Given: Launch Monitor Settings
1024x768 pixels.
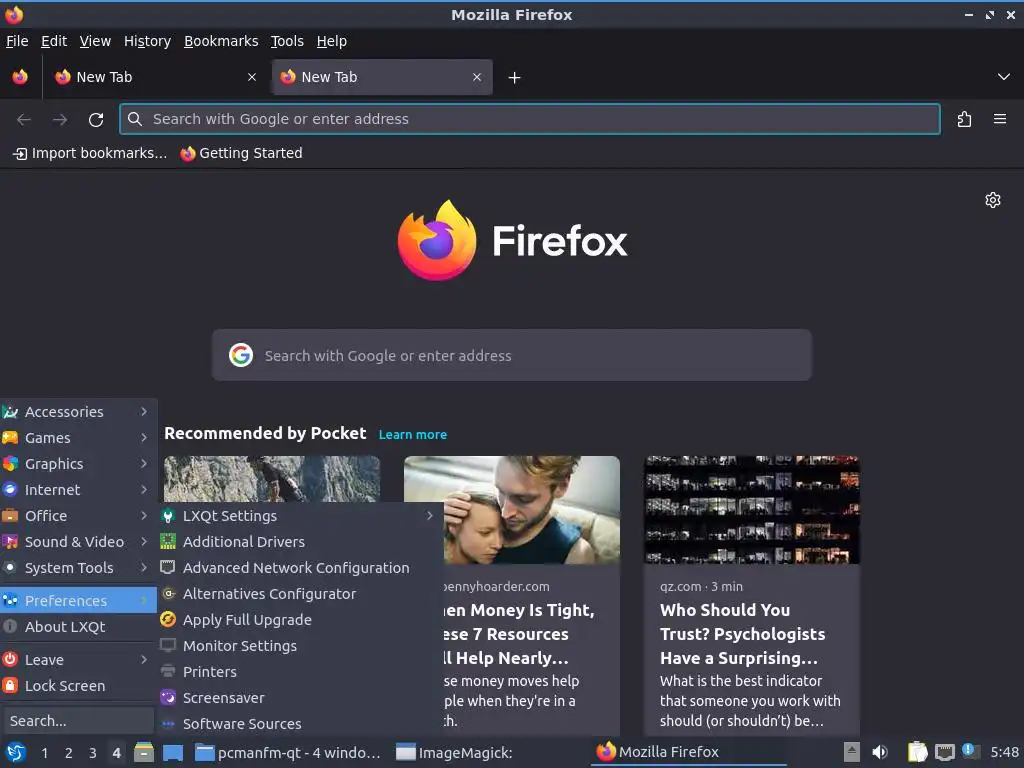Looking at the screenshot, I should 300,645.
